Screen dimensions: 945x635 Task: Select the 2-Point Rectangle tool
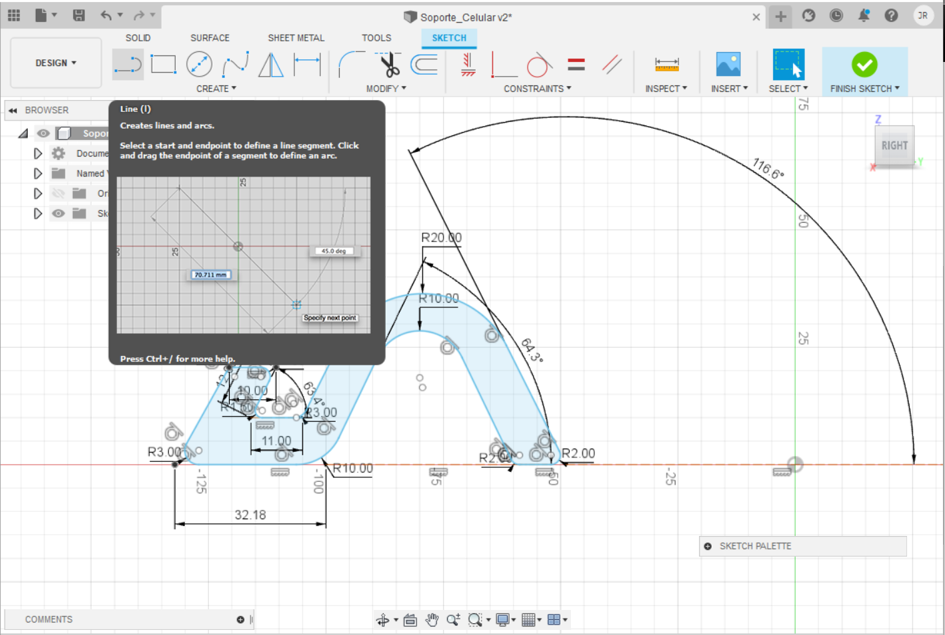click(x=163, y=64)
